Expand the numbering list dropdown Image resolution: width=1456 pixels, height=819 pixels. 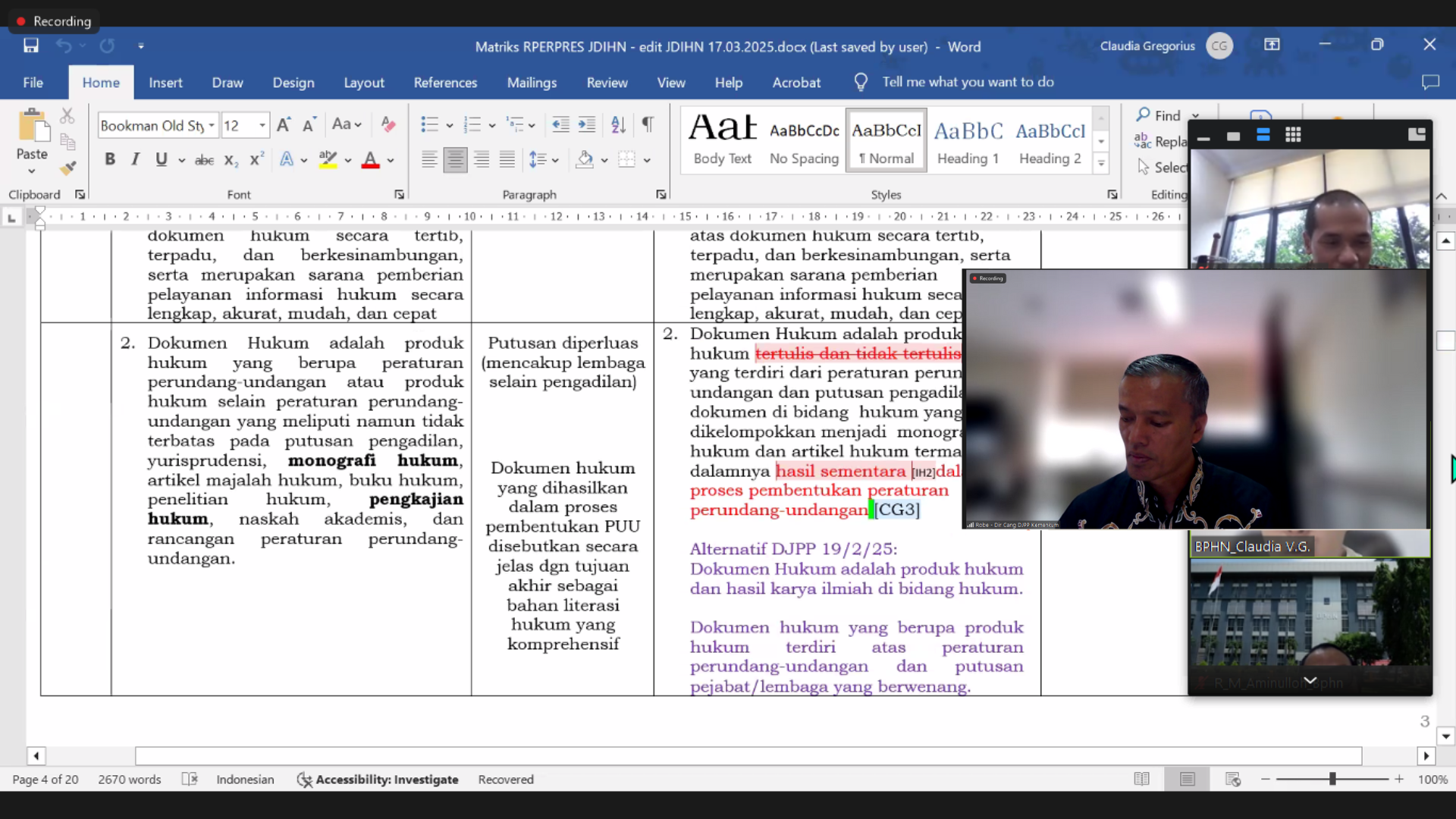(x=492, y=125)
